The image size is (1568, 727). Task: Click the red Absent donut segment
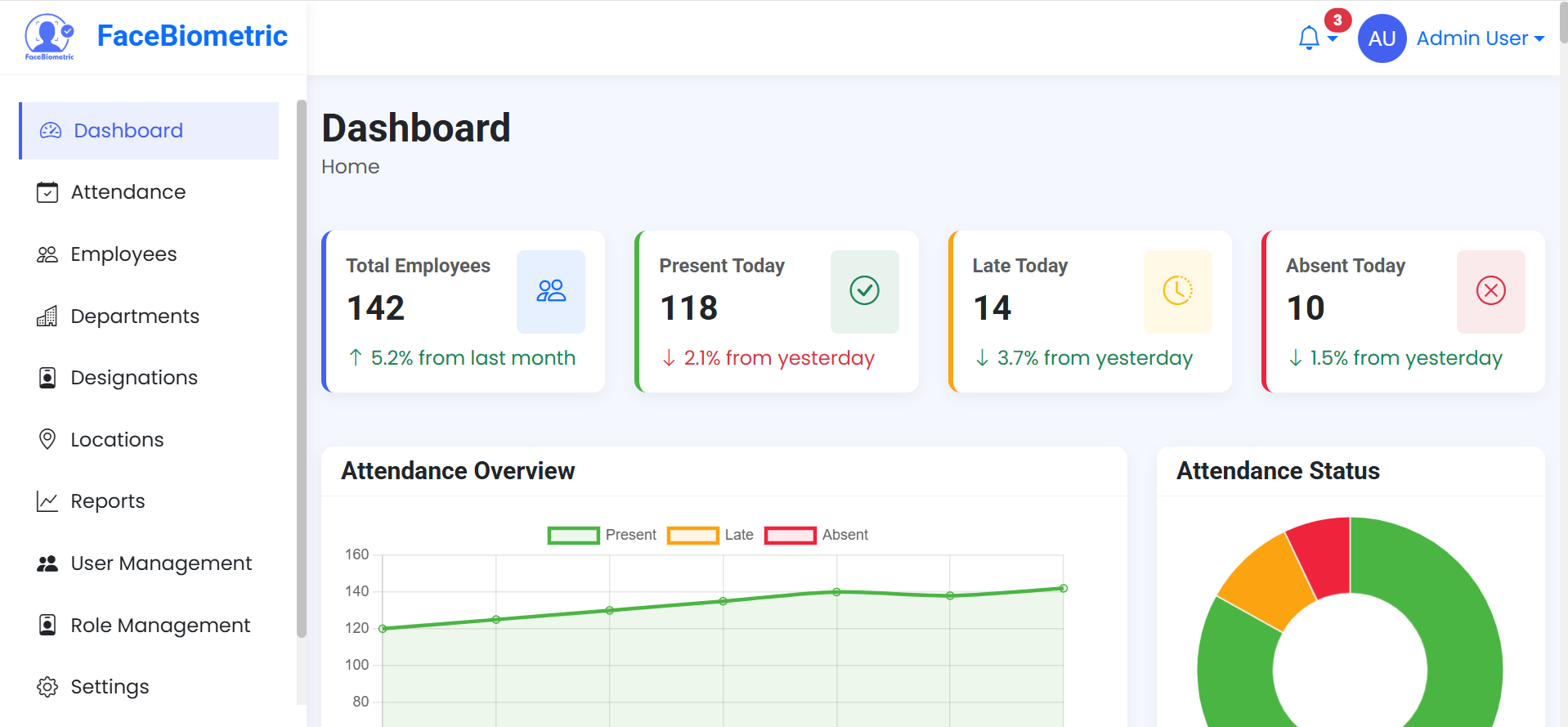pyautogui.click(x=1324, y=558)
